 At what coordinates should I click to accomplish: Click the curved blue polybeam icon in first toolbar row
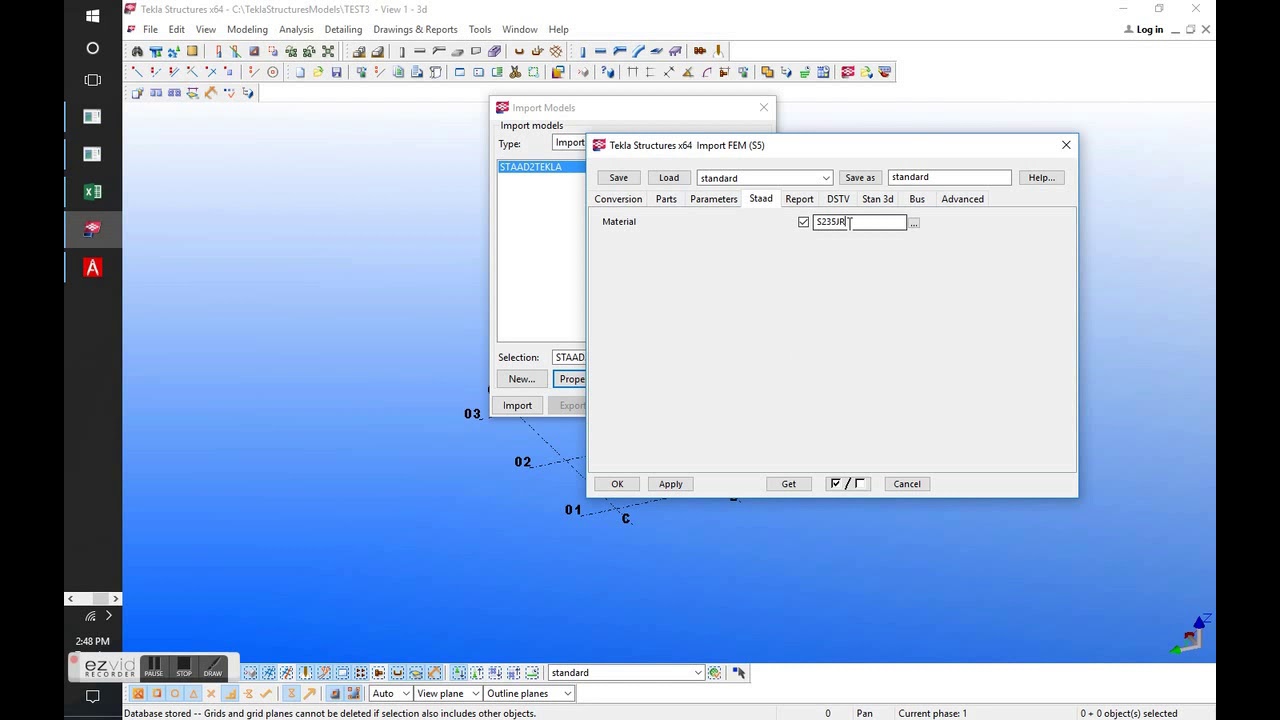638,50
